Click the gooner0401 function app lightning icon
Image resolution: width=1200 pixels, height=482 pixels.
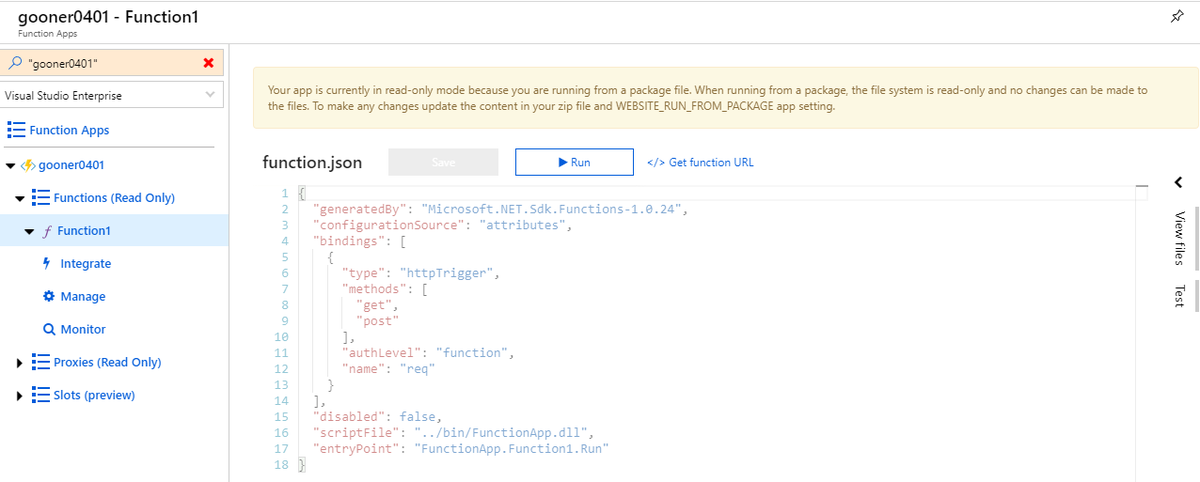click(x=28, y=165)
